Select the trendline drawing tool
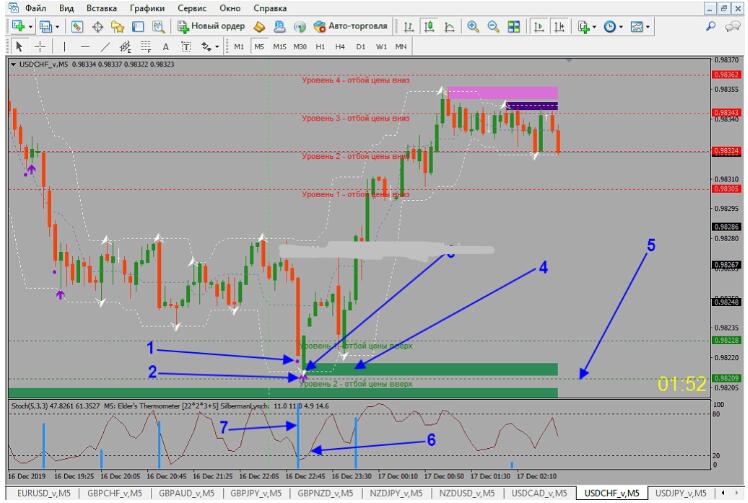This screenshot has width=748, height=503. click(105, 47)
